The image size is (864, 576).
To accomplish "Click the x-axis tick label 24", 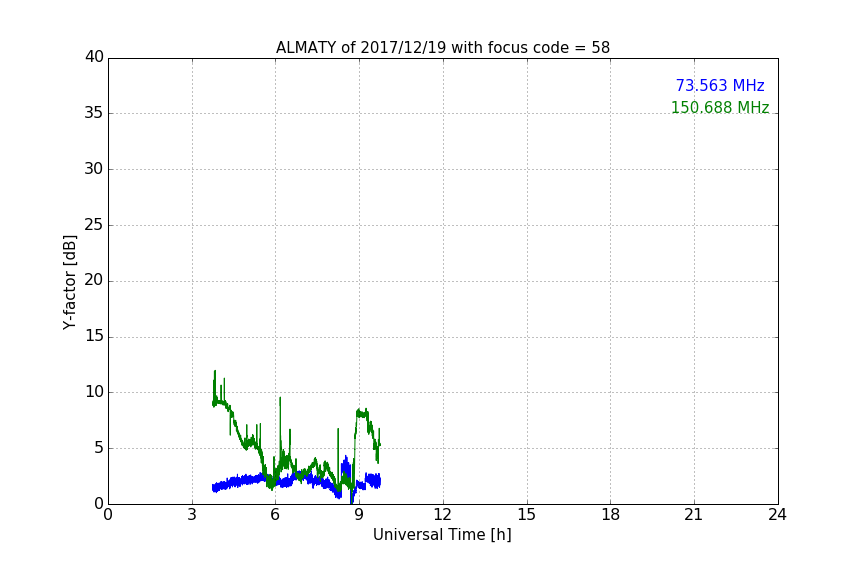I will [777, 515].
